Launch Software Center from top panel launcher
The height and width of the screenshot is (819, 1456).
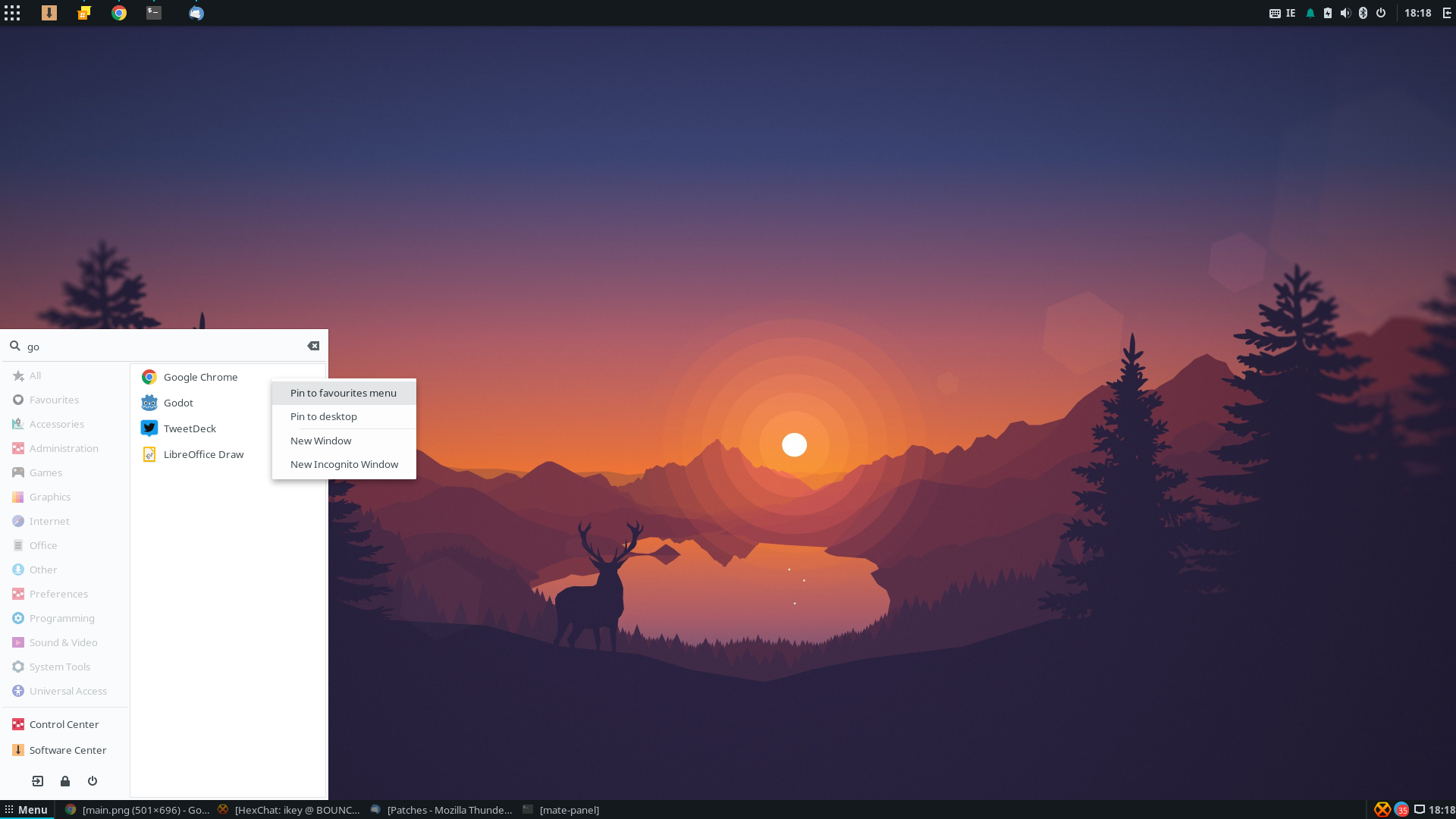coord(49,13)
